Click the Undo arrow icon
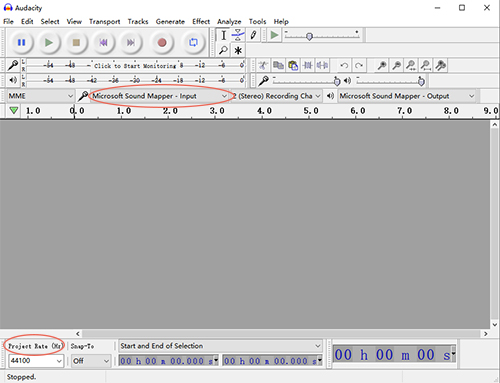The image size is (500, 383). coord(344,65)
